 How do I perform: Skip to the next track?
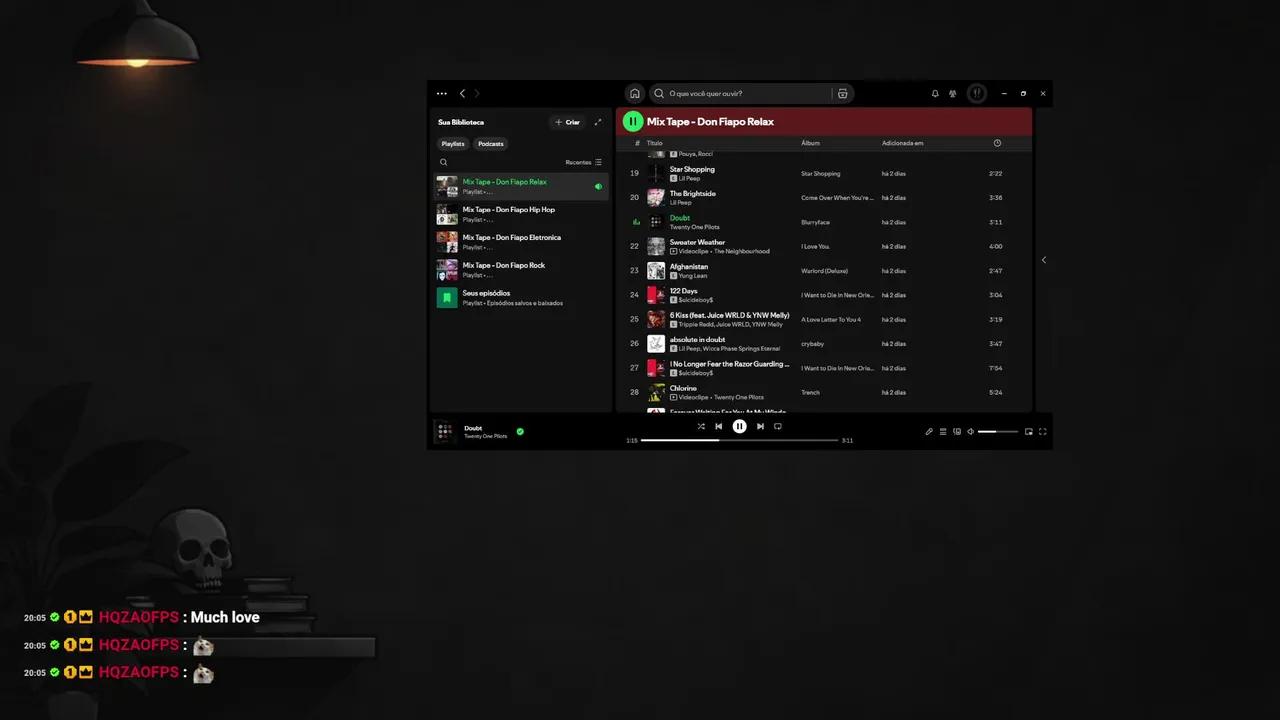pyautogui.click(x=760, y=426)
